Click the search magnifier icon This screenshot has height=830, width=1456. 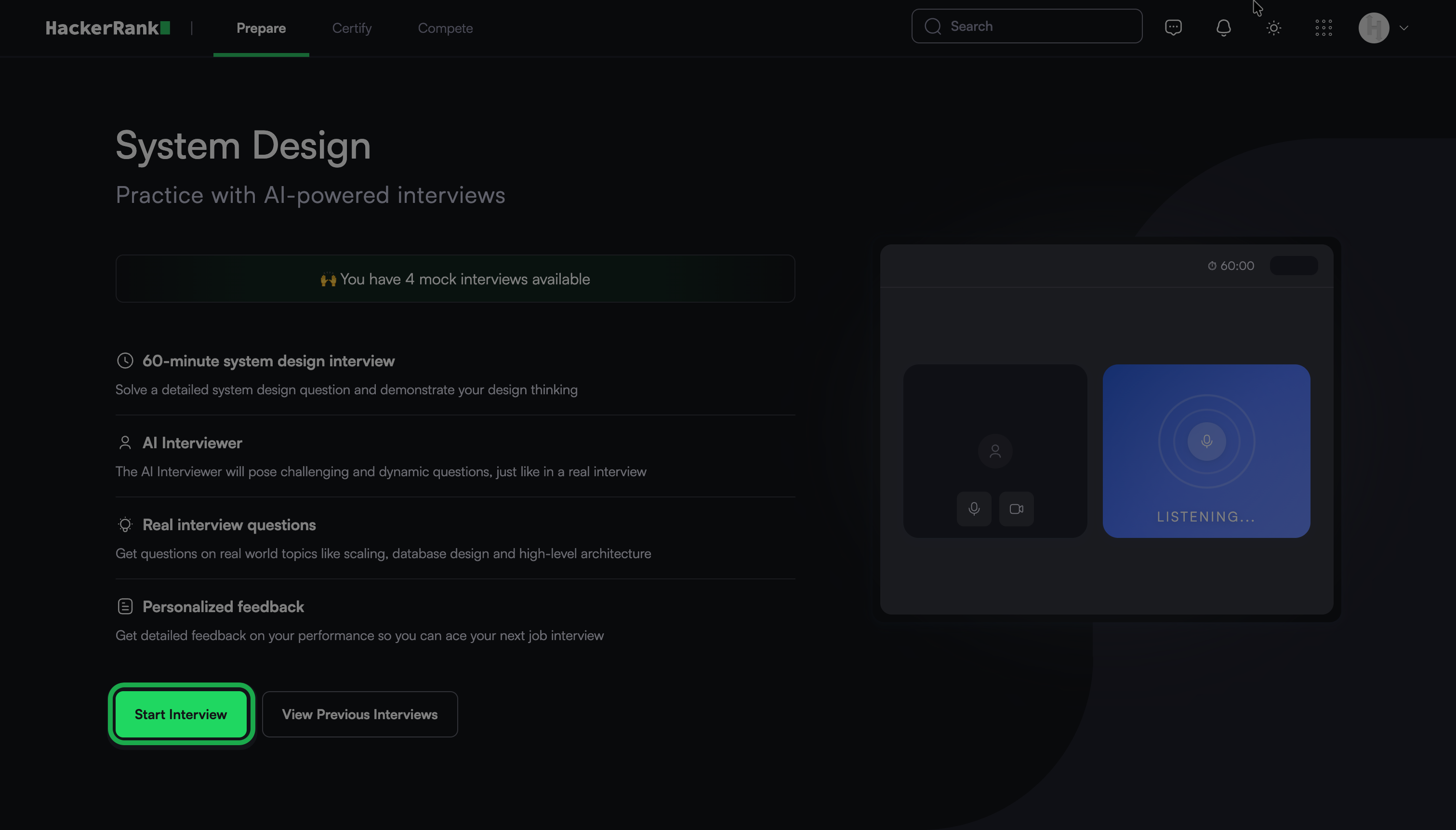pos(932,26)
